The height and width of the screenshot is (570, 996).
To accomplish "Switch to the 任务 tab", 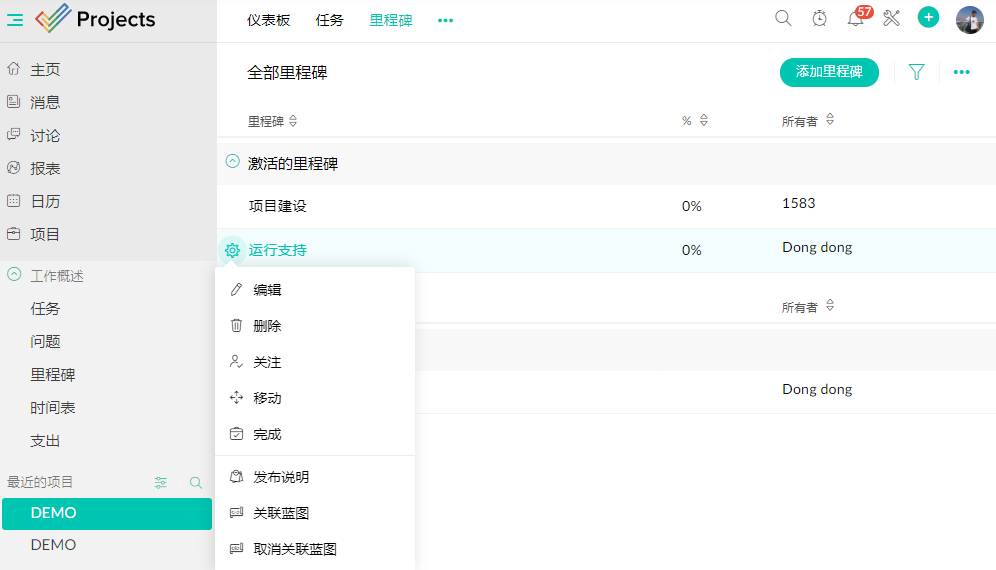I will click(329, 20).
